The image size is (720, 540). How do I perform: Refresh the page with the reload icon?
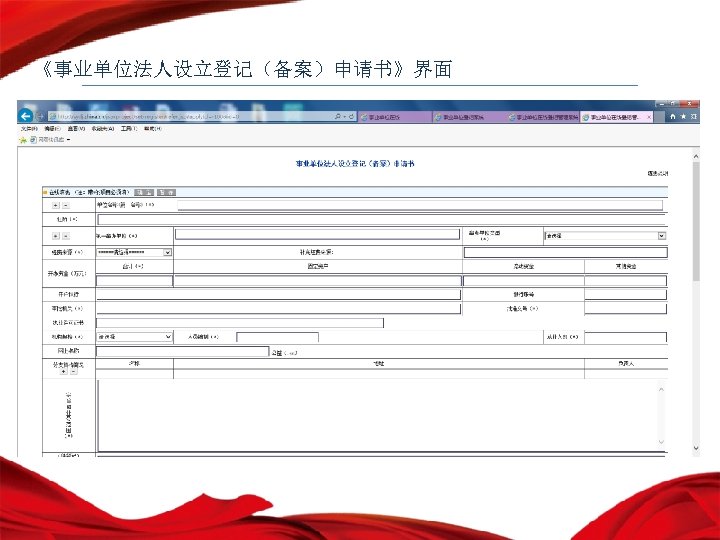tap(351, 117)
